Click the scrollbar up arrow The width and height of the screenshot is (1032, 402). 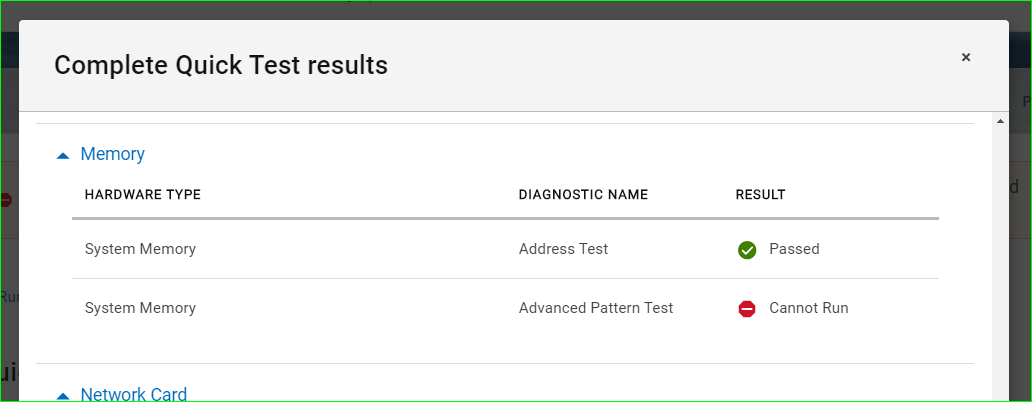click(1000, 122)
